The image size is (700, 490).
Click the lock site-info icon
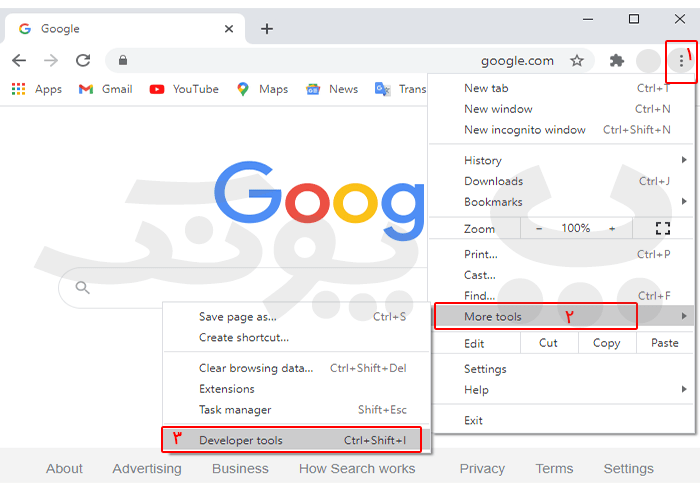coord(123,60)
